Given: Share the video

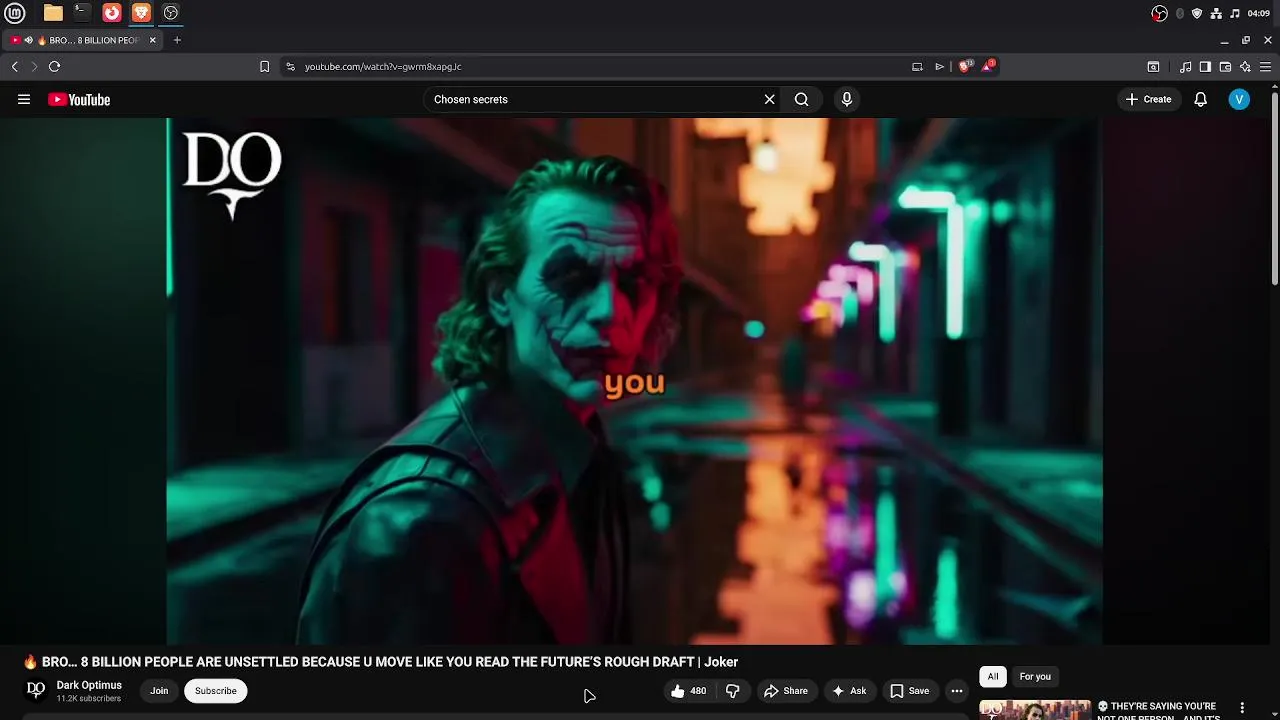Looking at the screenshot, I should (786, 691).
